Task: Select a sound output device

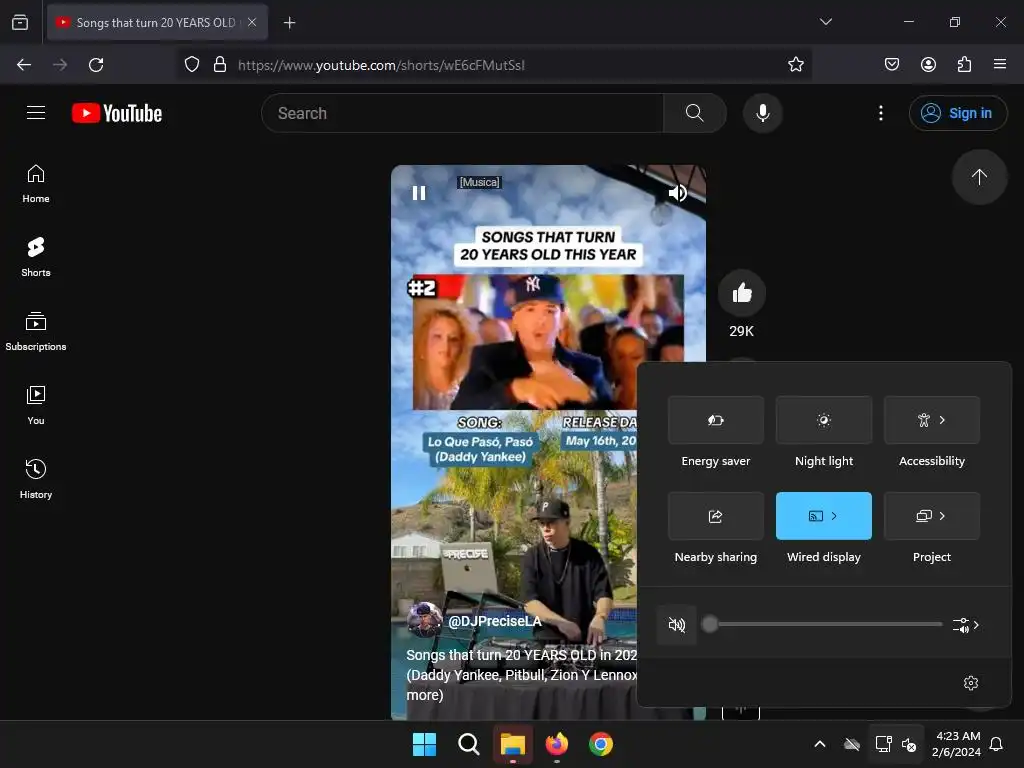Action: click(965, 625)
